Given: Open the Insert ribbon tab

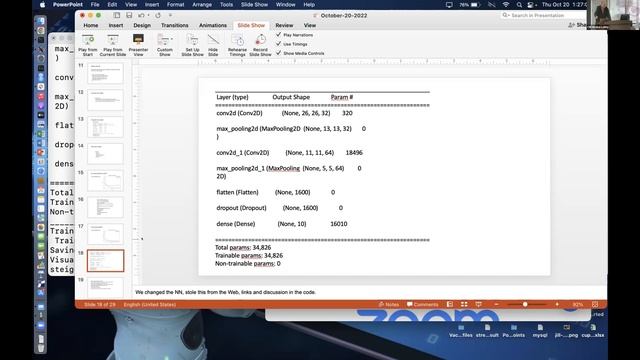Looking at the screenshot, I should click(x=116, y=25).
